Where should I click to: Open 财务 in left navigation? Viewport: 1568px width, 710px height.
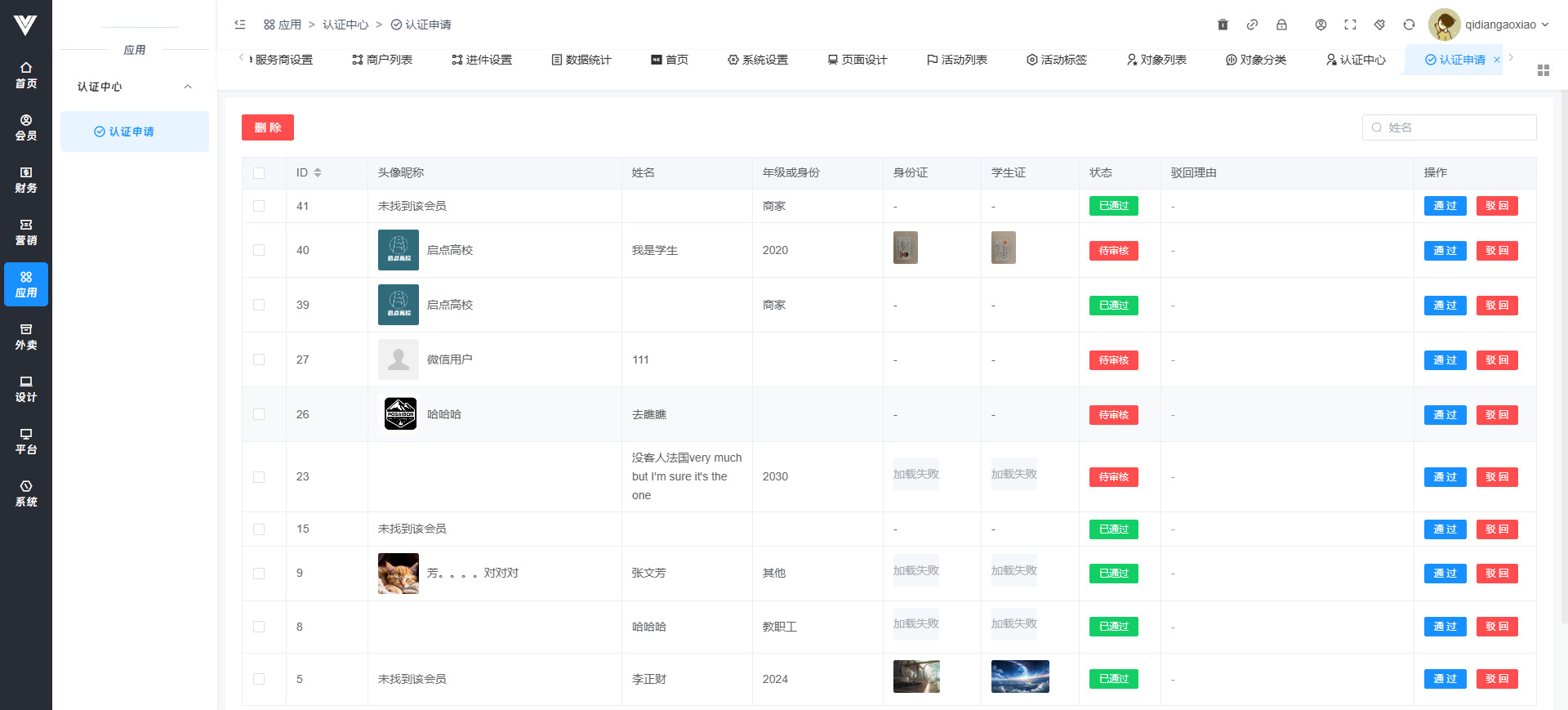click(x=26, y=180)
